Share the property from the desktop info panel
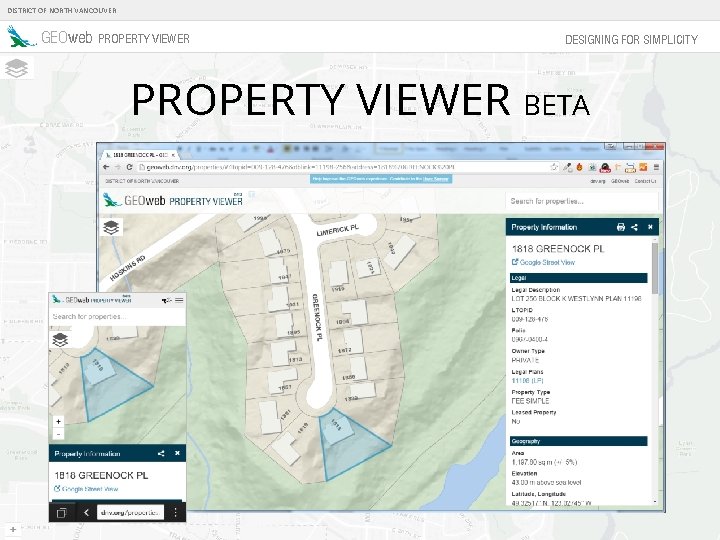The width and height of the screenshot is (720, 540). (x=634, y=227)
